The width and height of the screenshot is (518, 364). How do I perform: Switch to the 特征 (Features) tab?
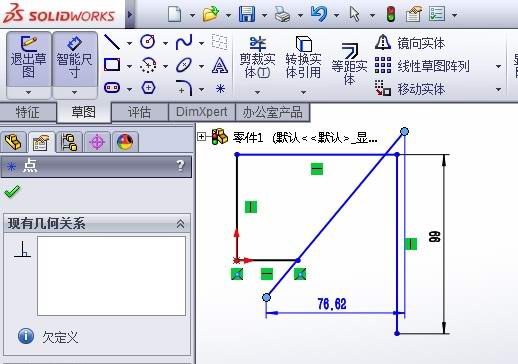click(28, 112)
